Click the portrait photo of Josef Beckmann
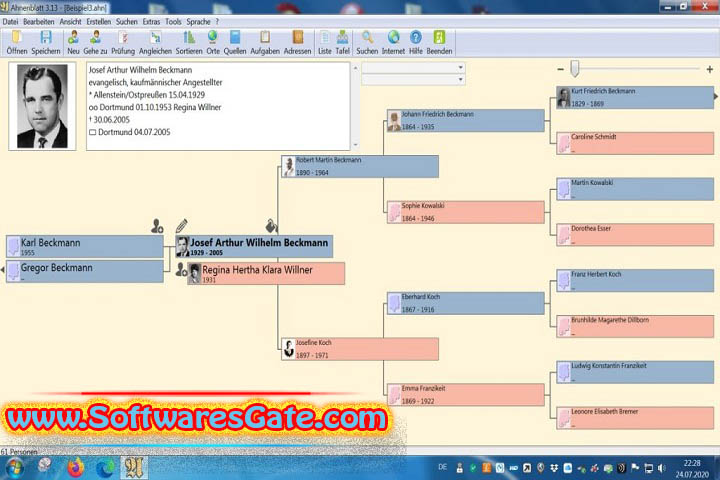This screenshot has height=480, width=720. [42, 106]
